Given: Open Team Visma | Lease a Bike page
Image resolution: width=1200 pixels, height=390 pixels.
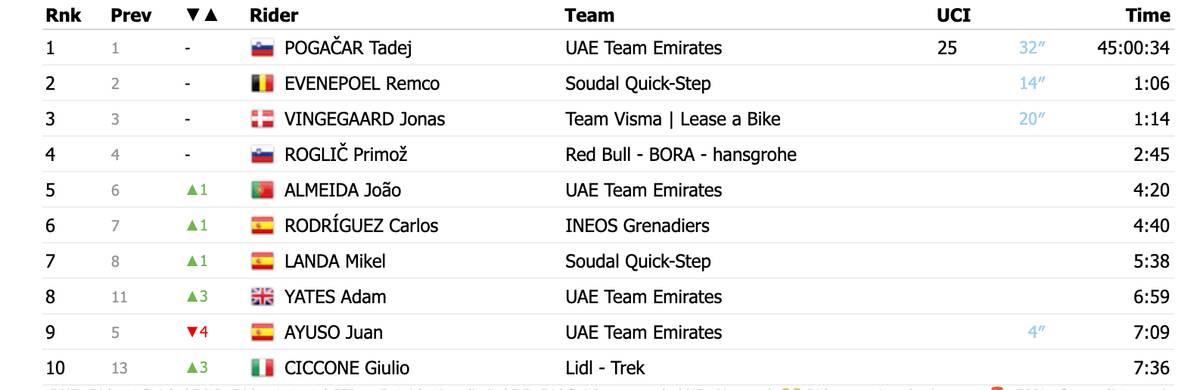Looking at the screenshot, I should (673, 119).
